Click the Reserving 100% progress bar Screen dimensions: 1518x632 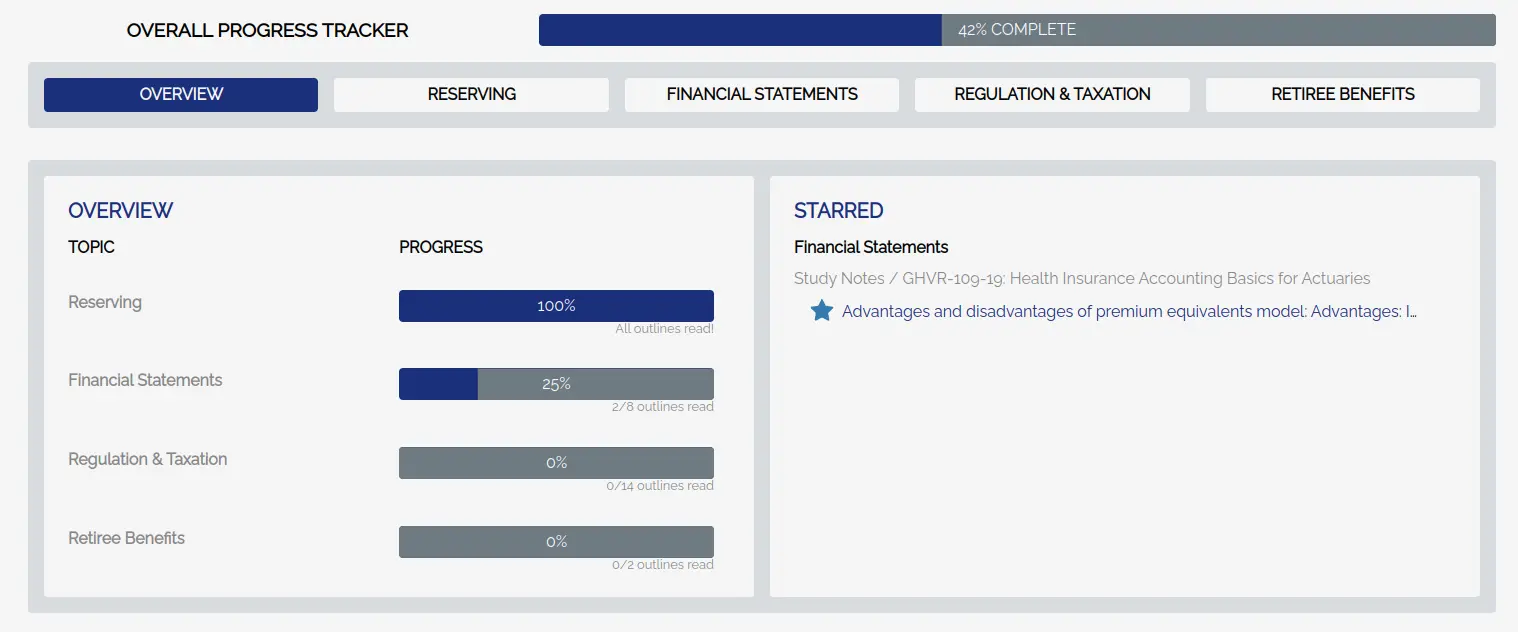point(556,305)
